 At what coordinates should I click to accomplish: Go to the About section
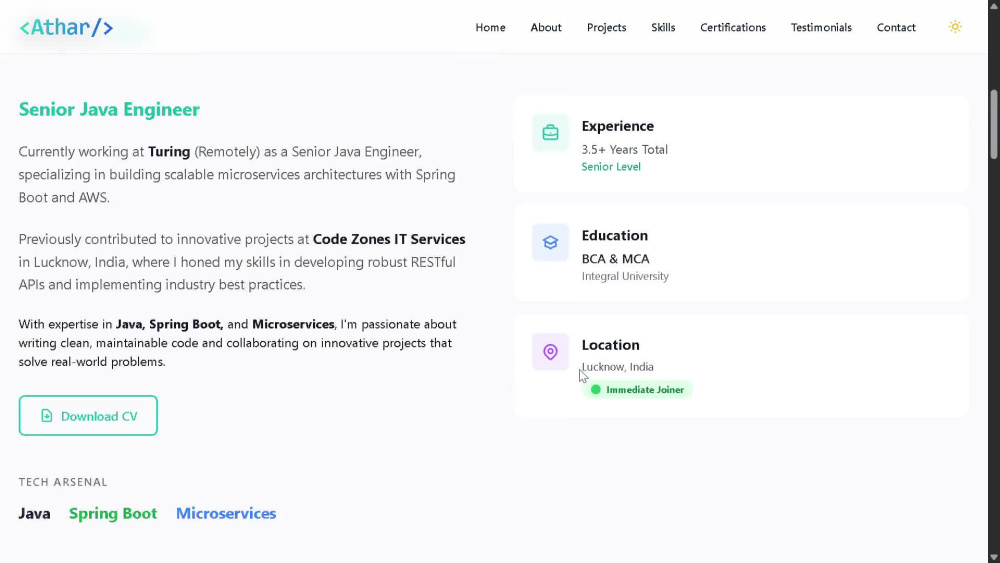[546, 27]
